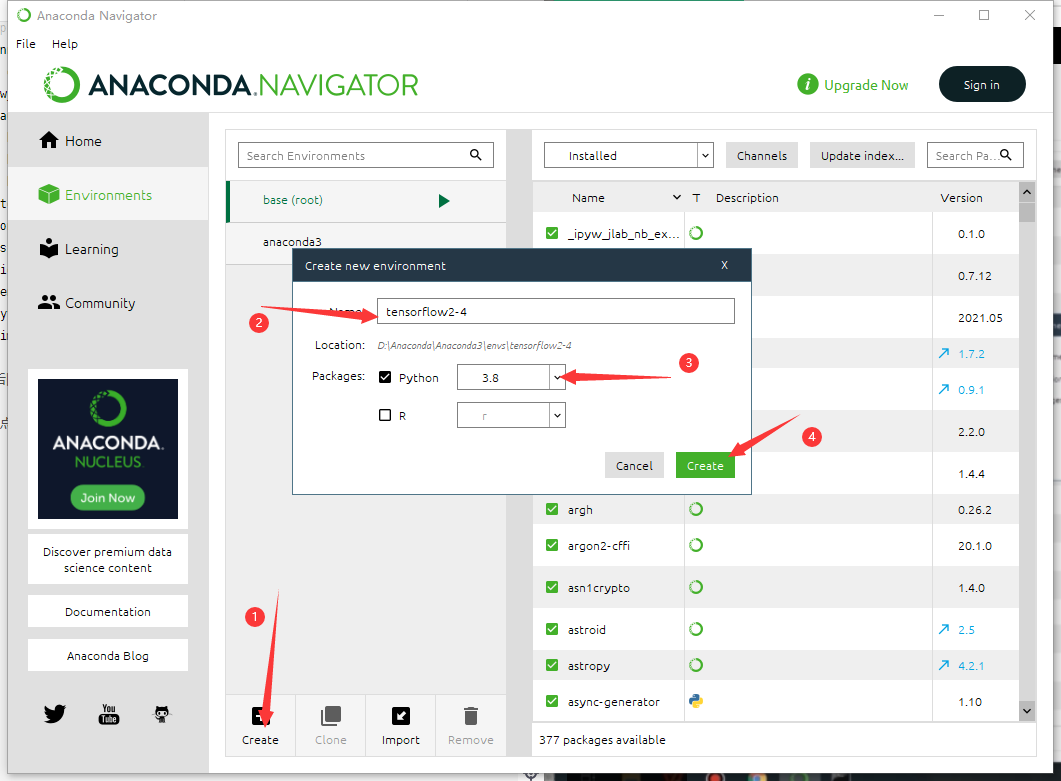Viewport: 1061px width, 781px height.
Task: Open the Twitter icon in the sidebar
Action: 55,713
